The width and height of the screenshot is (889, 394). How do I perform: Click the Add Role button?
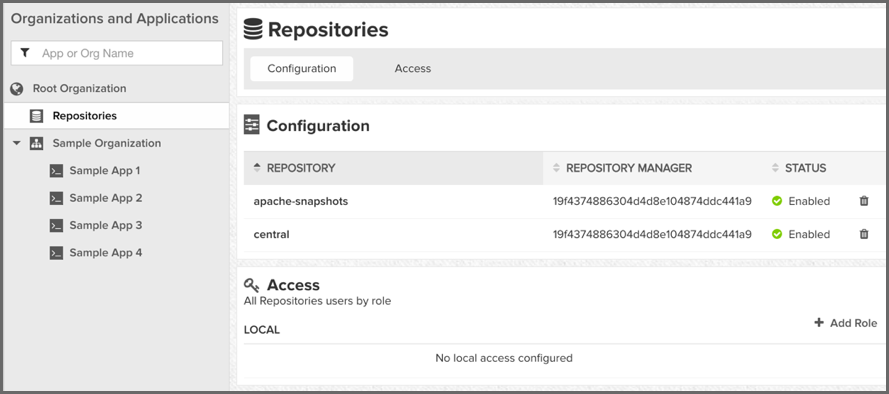point(846,323)
